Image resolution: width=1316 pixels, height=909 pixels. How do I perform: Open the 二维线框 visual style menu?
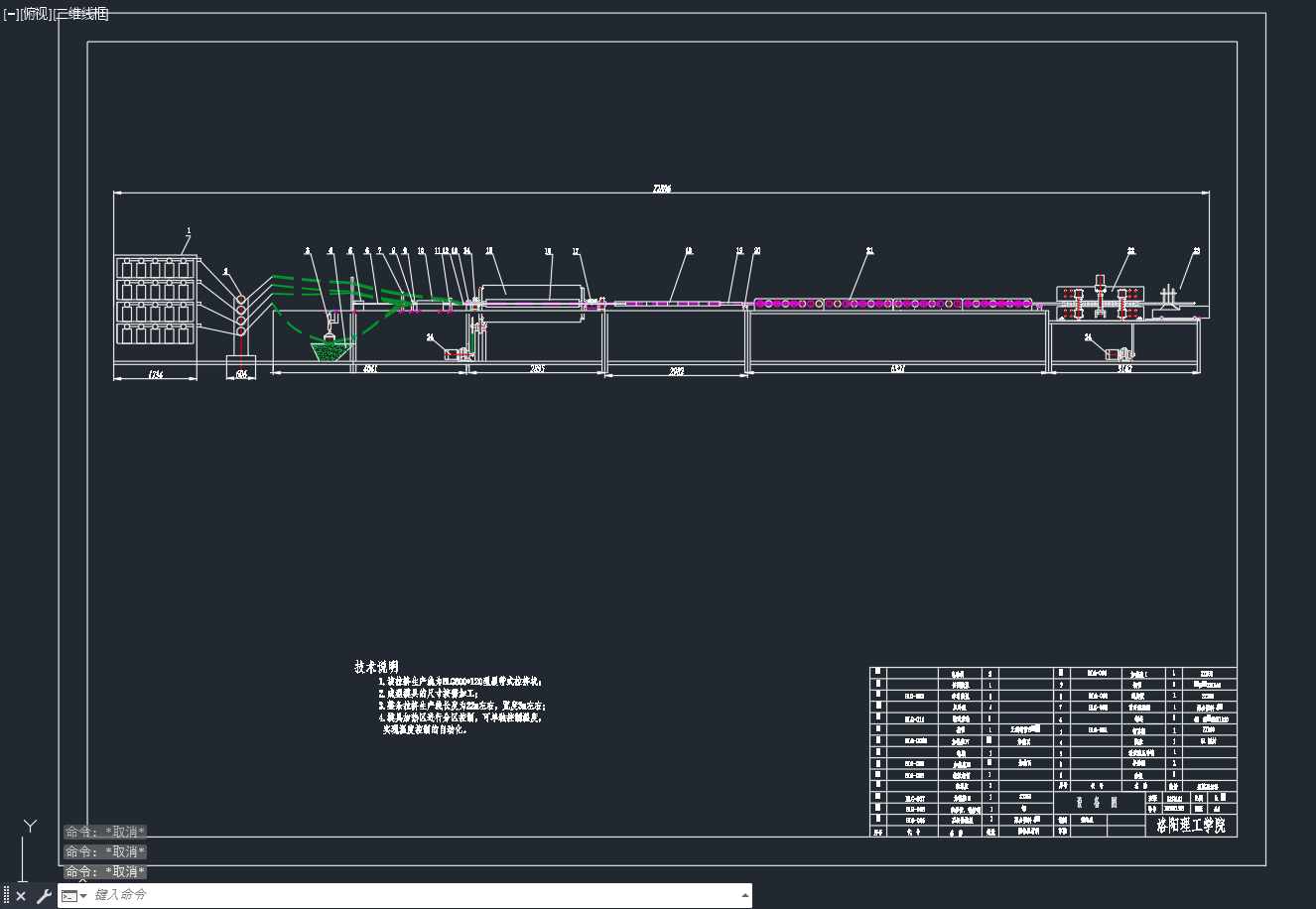coord(81,14)
